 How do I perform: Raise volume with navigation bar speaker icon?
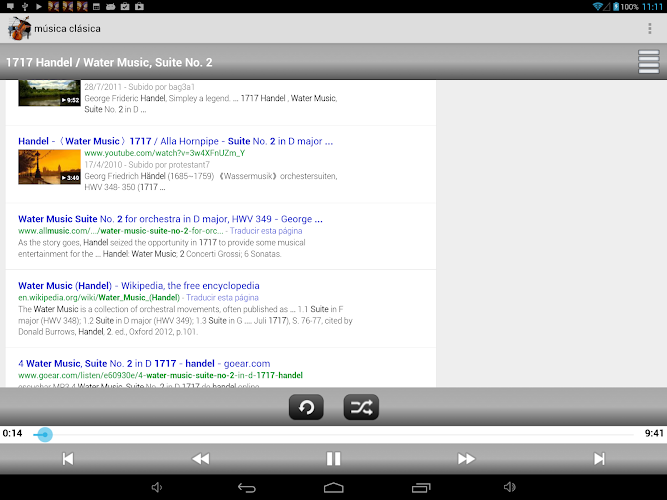(510, 488)
